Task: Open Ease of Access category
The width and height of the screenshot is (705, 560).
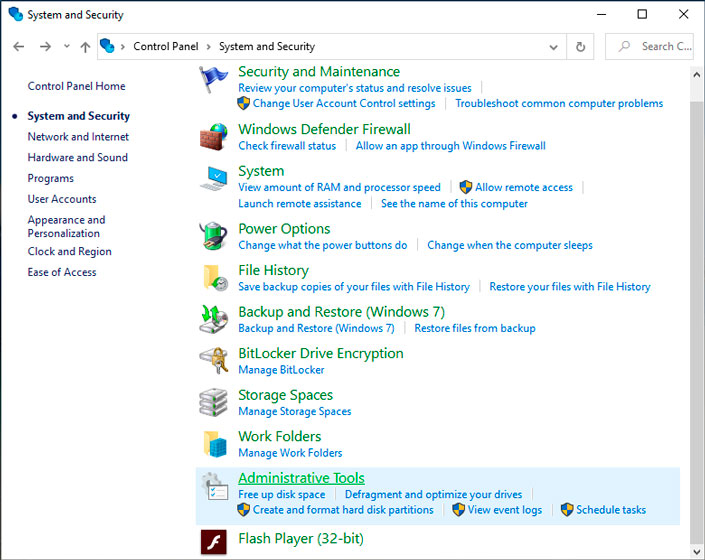Action: click(x=62, y=272)
